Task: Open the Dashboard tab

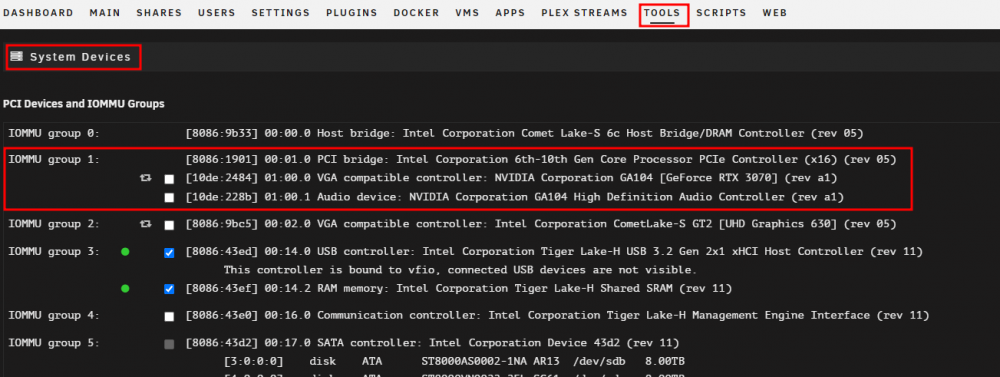Action: [x=38, y=13]
